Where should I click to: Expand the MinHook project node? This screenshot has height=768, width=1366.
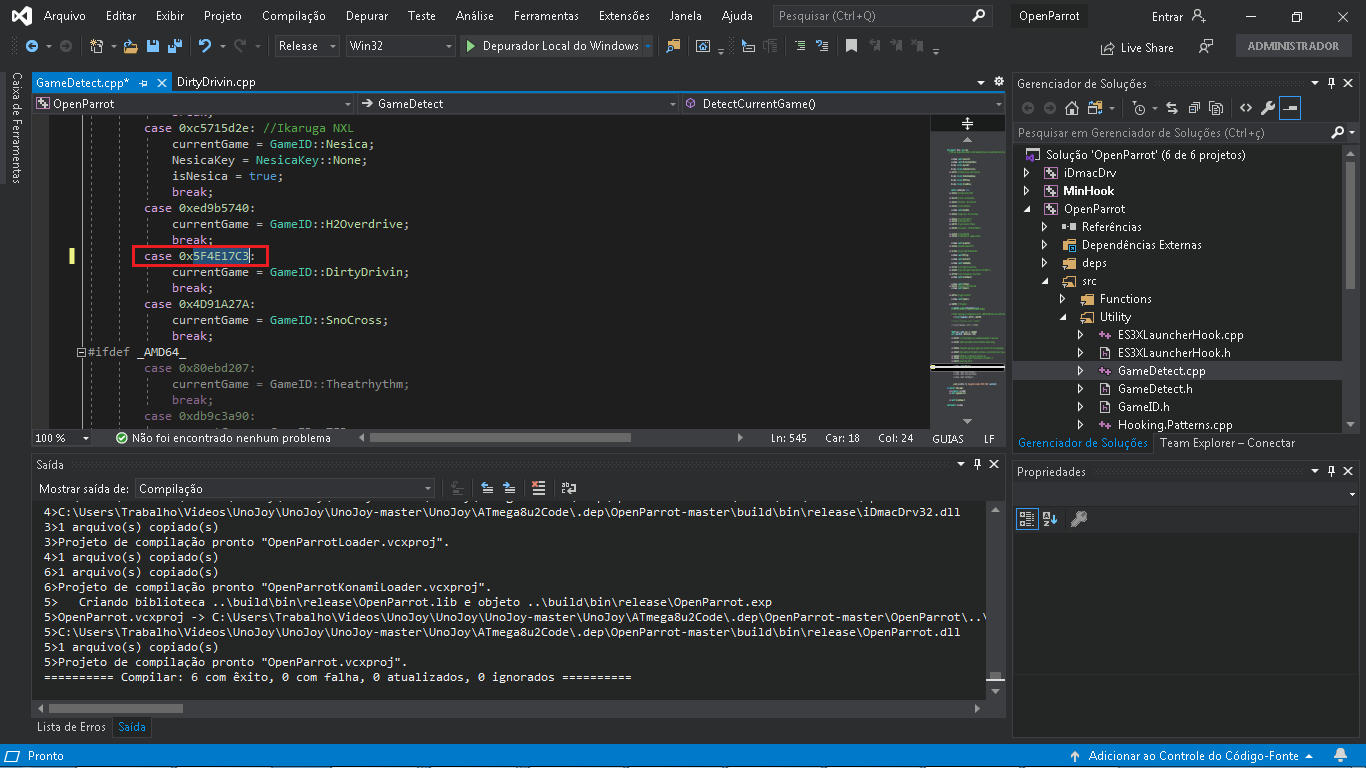point(1026,191)
